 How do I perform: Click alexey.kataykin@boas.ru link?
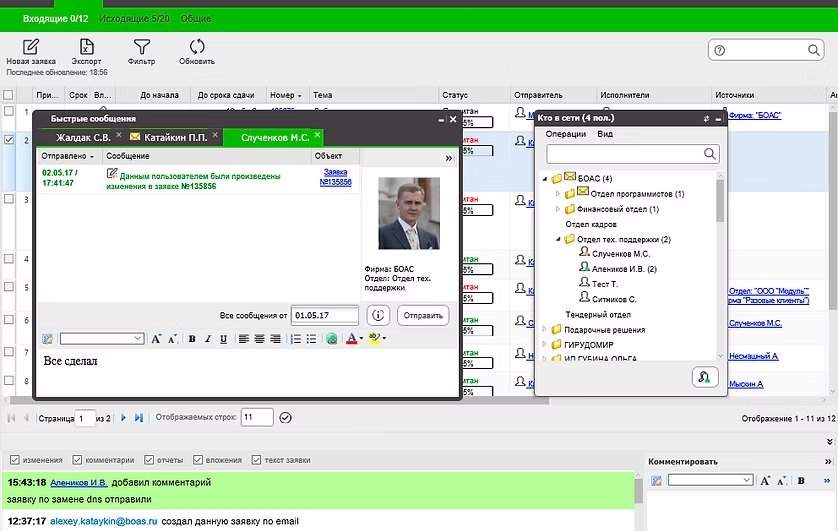[x=104, y=521]
